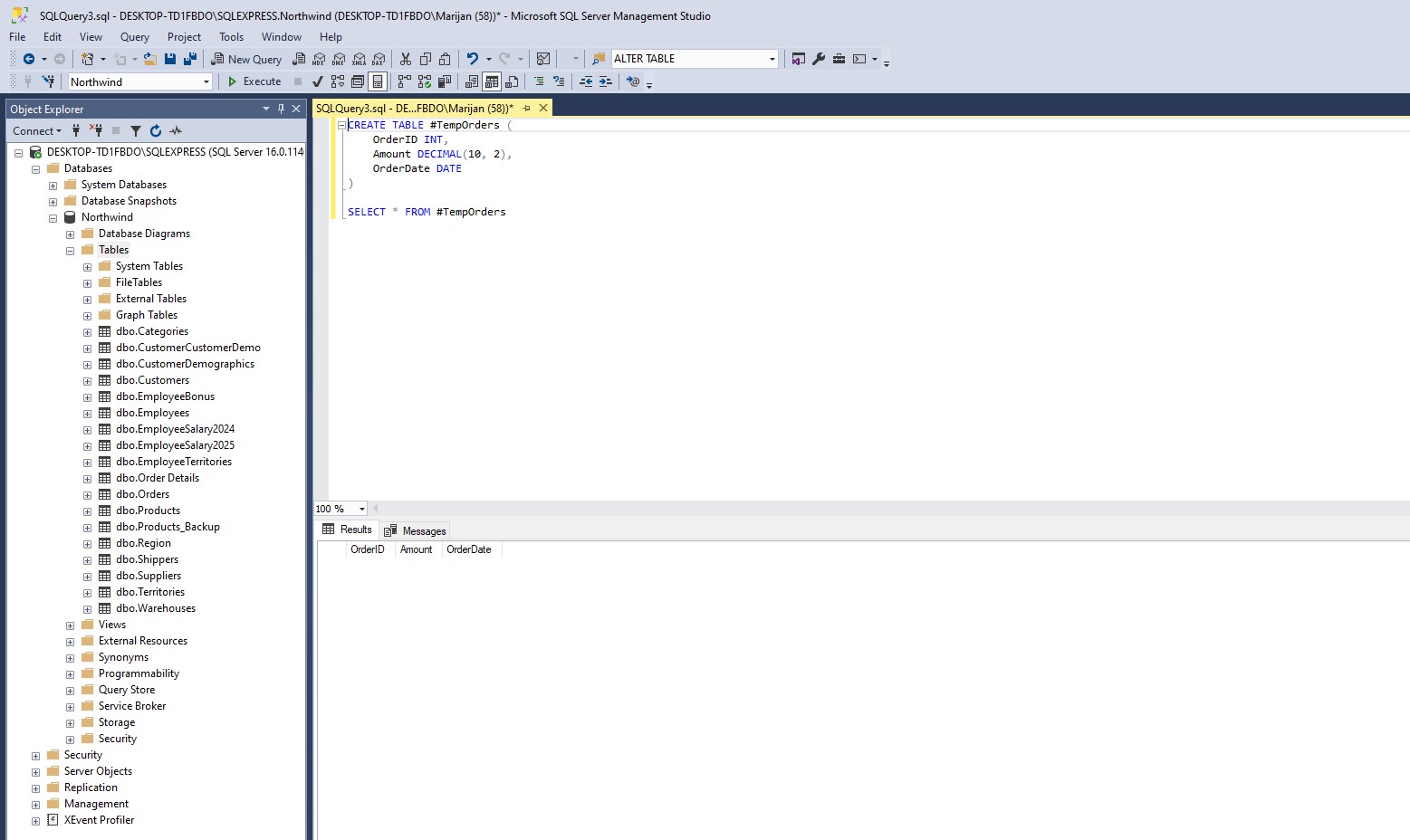Click the Properties wrench icon

[819, 59]
